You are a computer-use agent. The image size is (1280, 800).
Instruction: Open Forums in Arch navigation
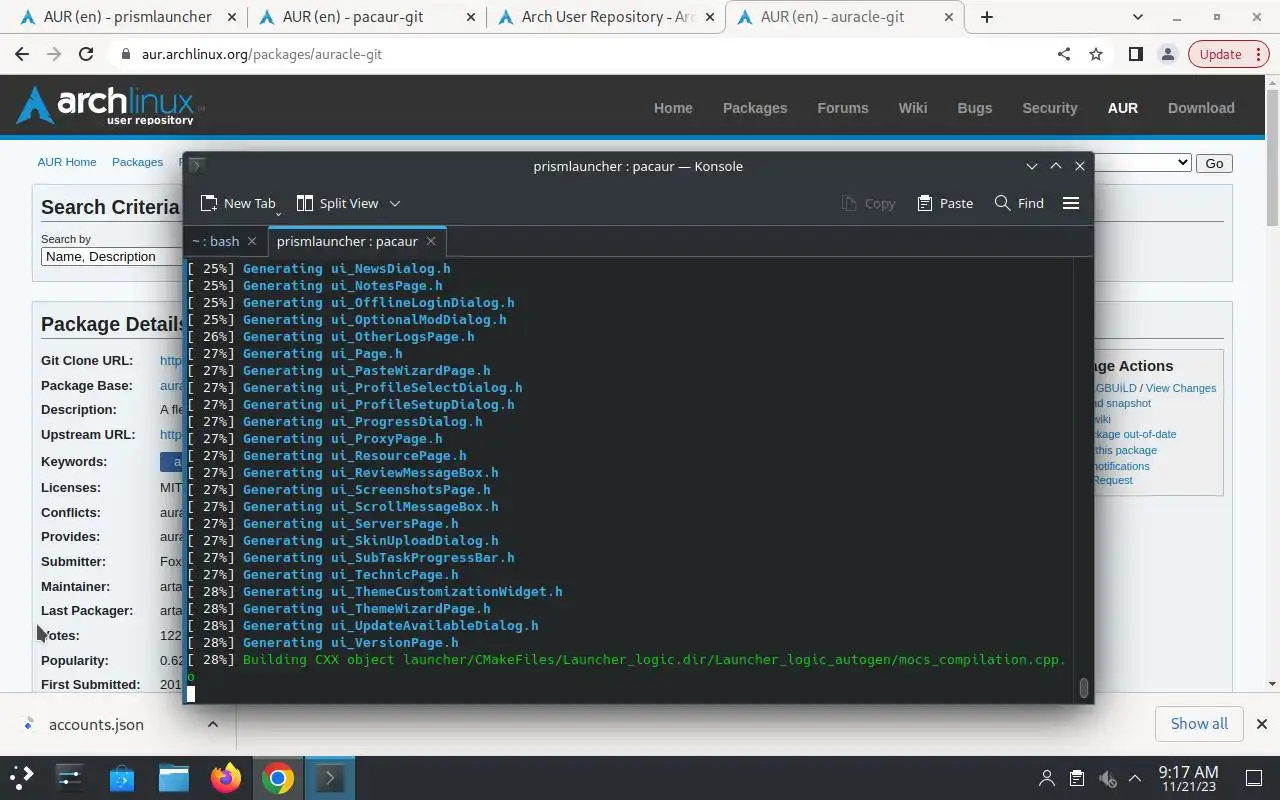click(843, 108)
